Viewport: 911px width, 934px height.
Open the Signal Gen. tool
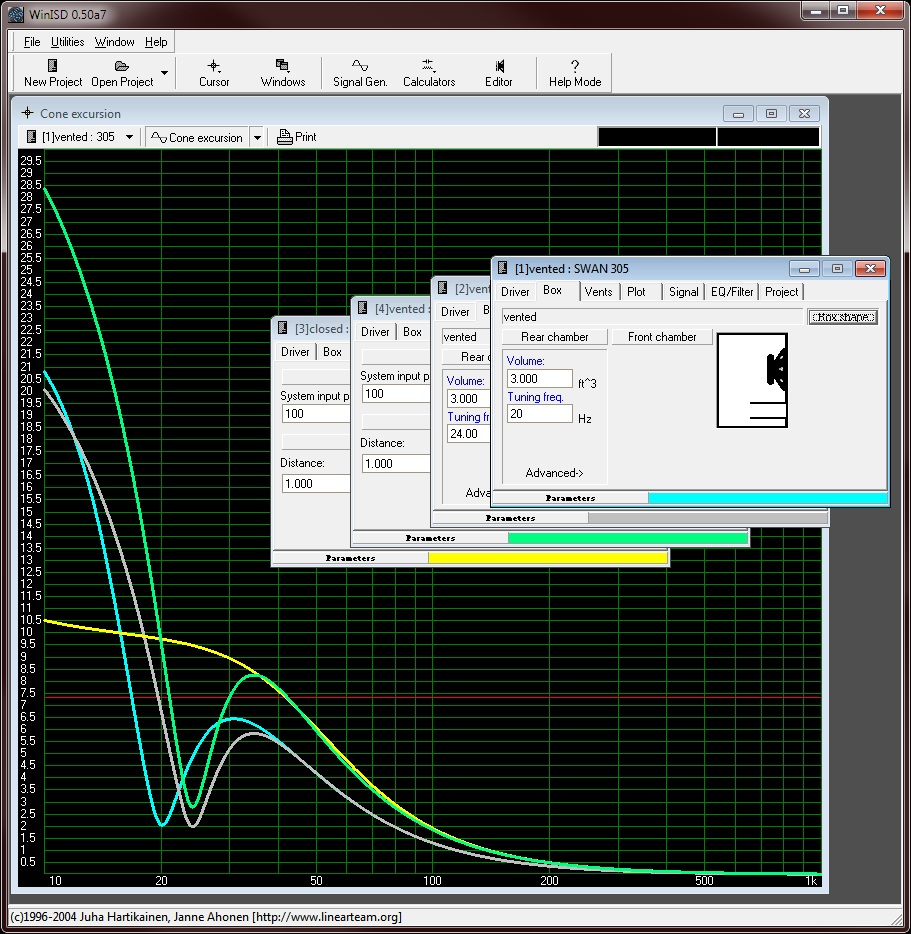[x=360, y=73]
